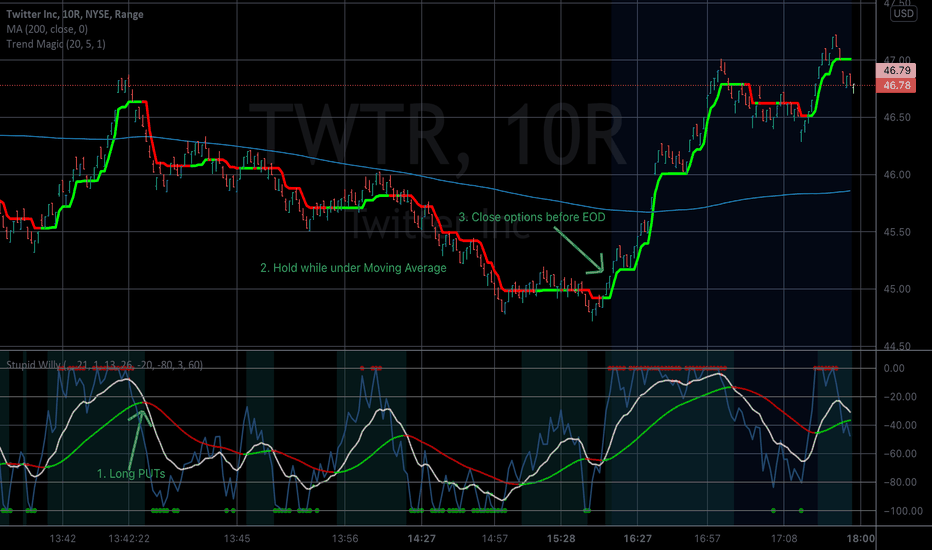This screenshot has width=932, height=550.
Task: Click the USD currency button
Action: pos(903,13)
